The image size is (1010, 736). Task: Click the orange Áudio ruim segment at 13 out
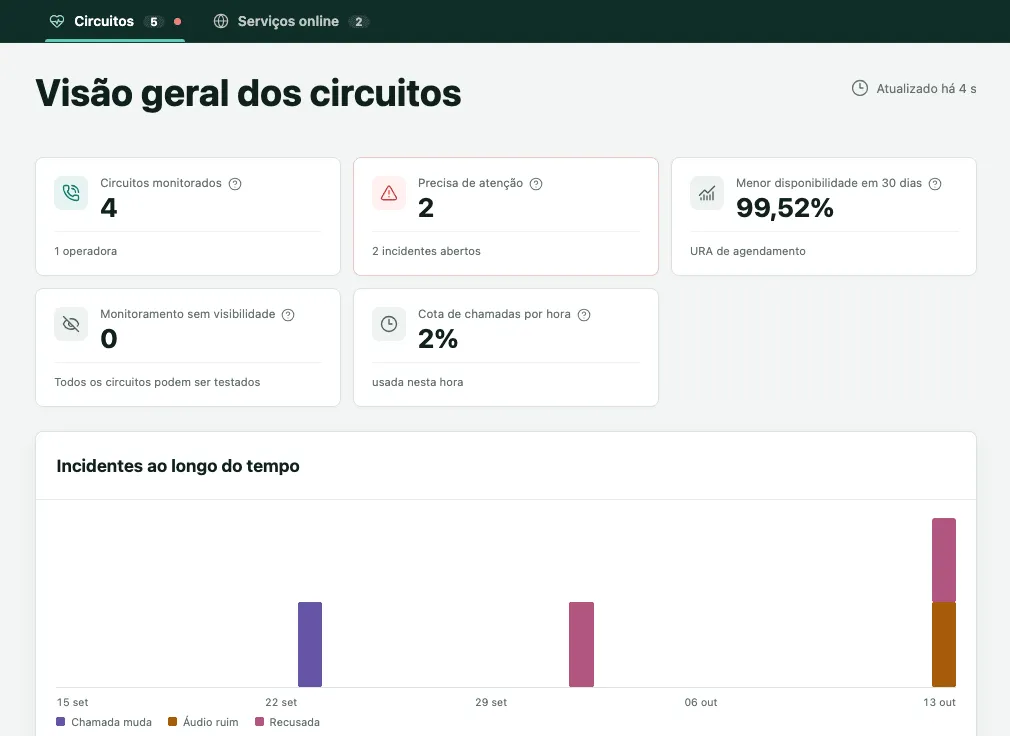[x=944, y=645]
